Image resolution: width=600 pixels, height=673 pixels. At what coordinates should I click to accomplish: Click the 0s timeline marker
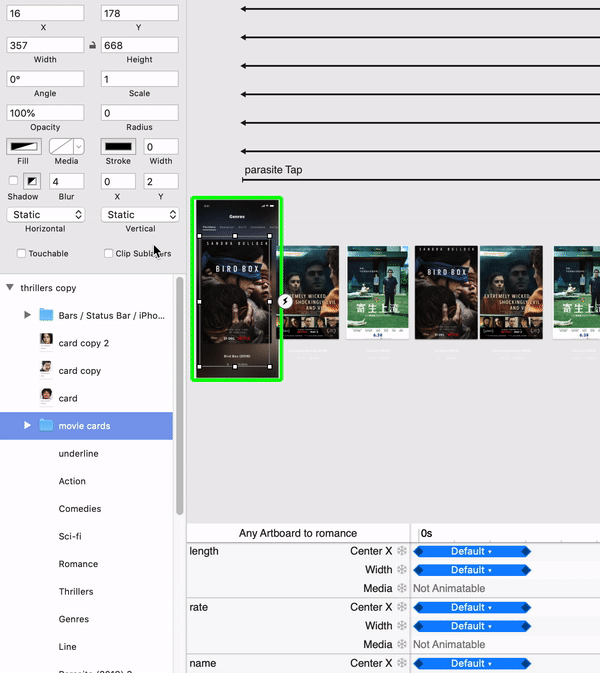426,533
